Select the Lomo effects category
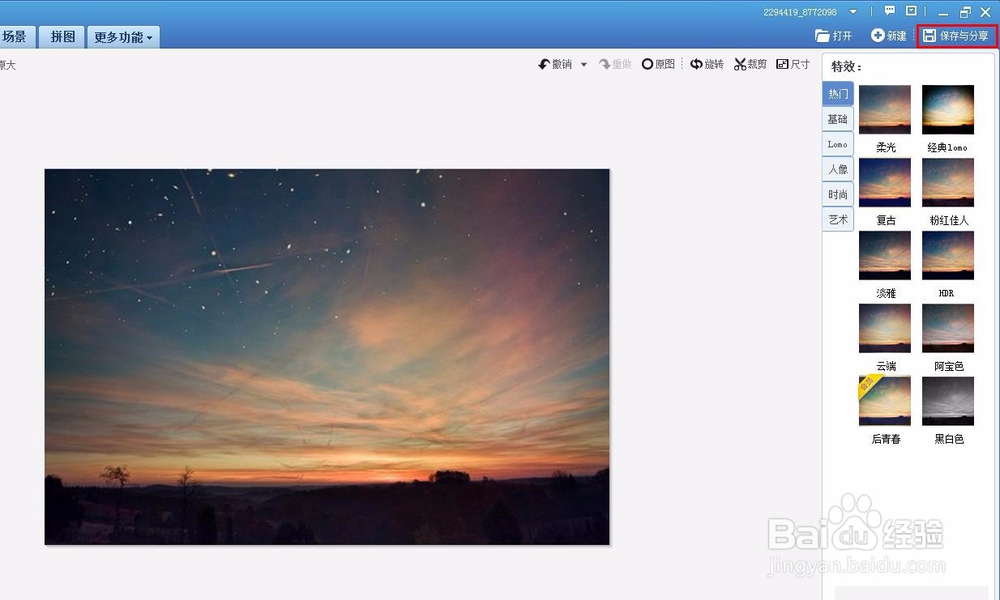Image resolution: width=1000 pixels, height=600 pixels. click(x=838, y=144)
